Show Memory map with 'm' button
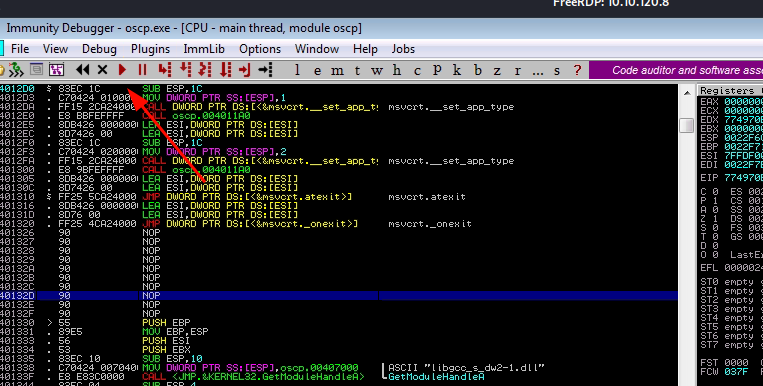Viewport: 763px width, 386px height. click(337, 71)
